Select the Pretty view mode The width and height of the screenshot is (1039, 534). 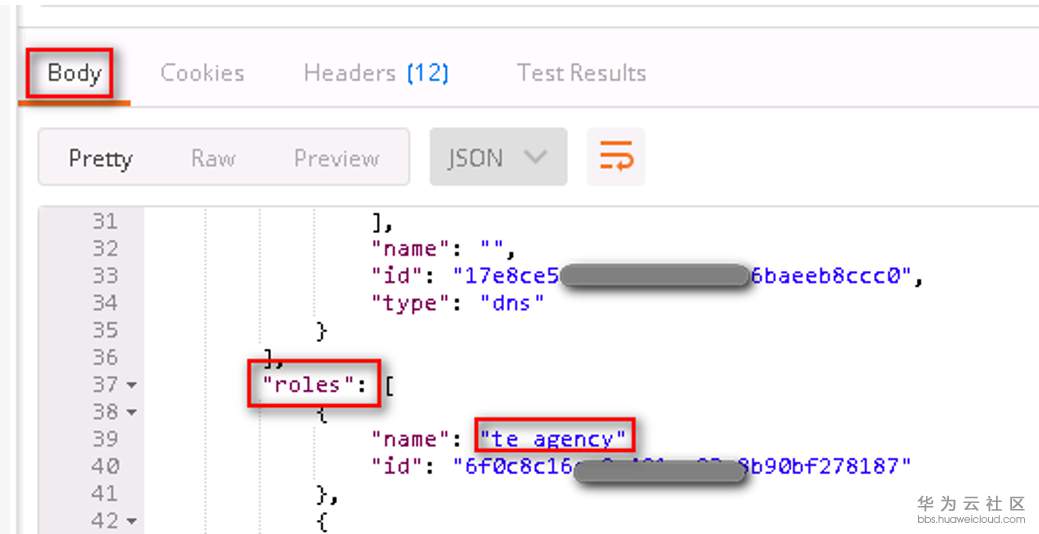(100, 158)
